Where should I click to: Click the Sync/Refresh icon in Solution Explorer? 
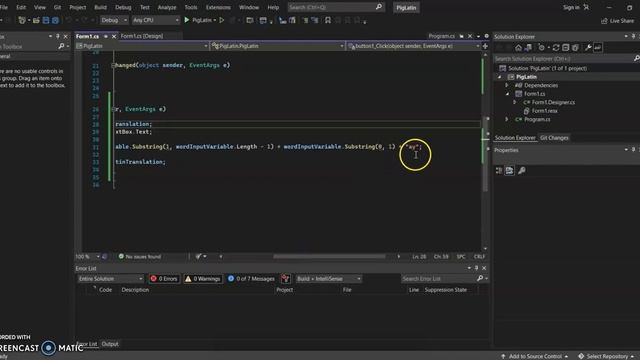tap(556, 48)
